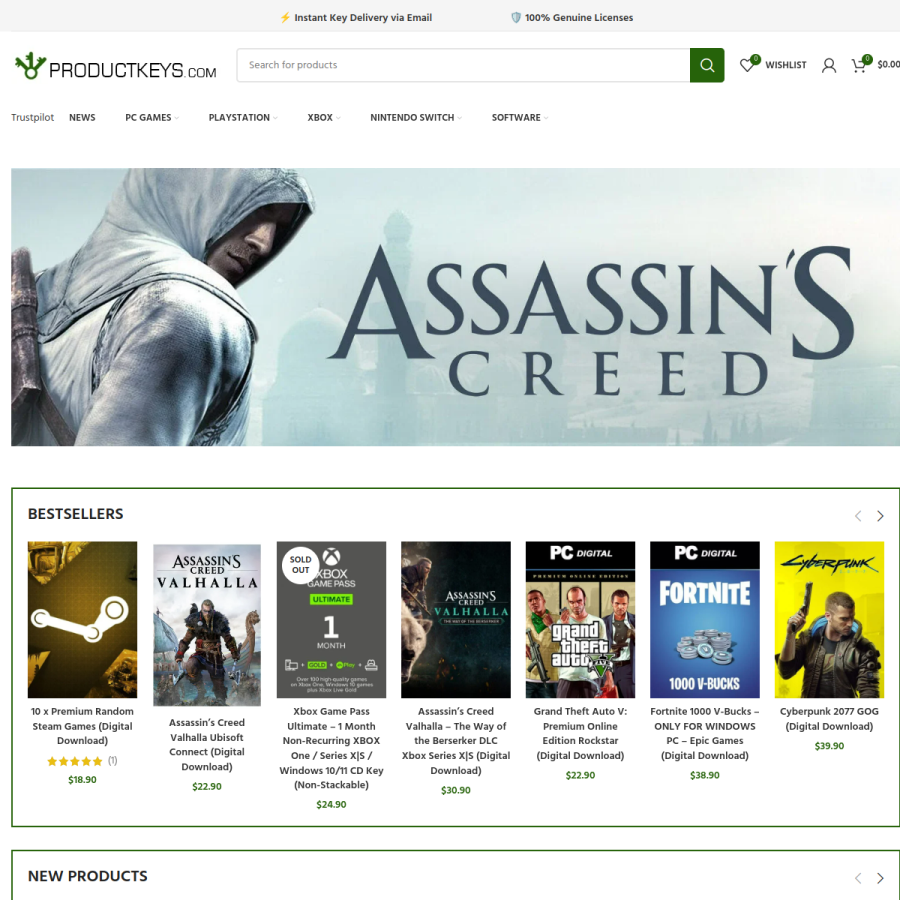900x900 pixels.
Task: Show next New Products with right arrow
Action: tap(880, 878)
